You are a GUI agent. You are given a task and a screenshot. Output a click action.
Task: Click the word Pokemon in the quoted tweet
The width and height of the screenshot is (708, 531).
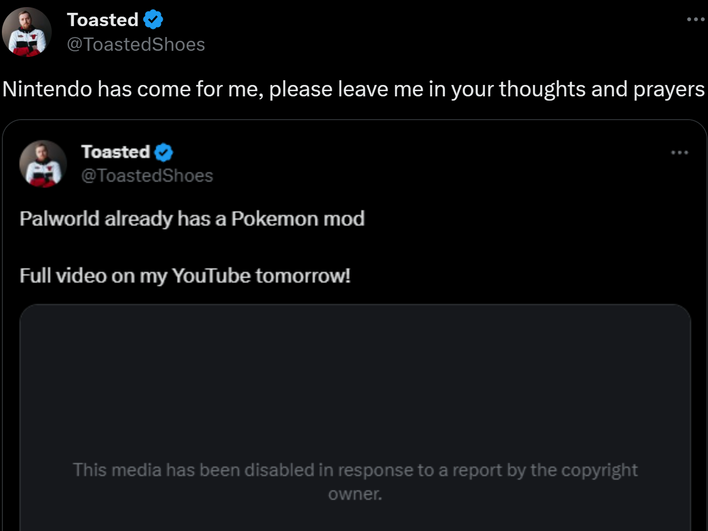272,218
